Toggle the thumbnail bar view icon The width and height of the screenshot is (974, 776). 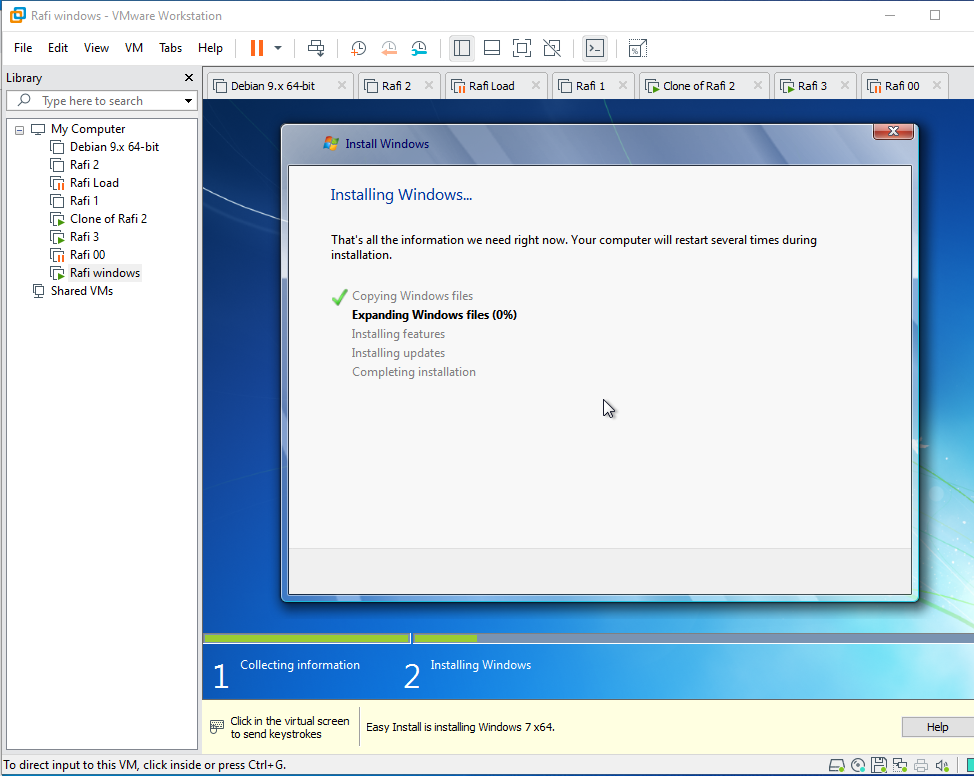(492, 48)
